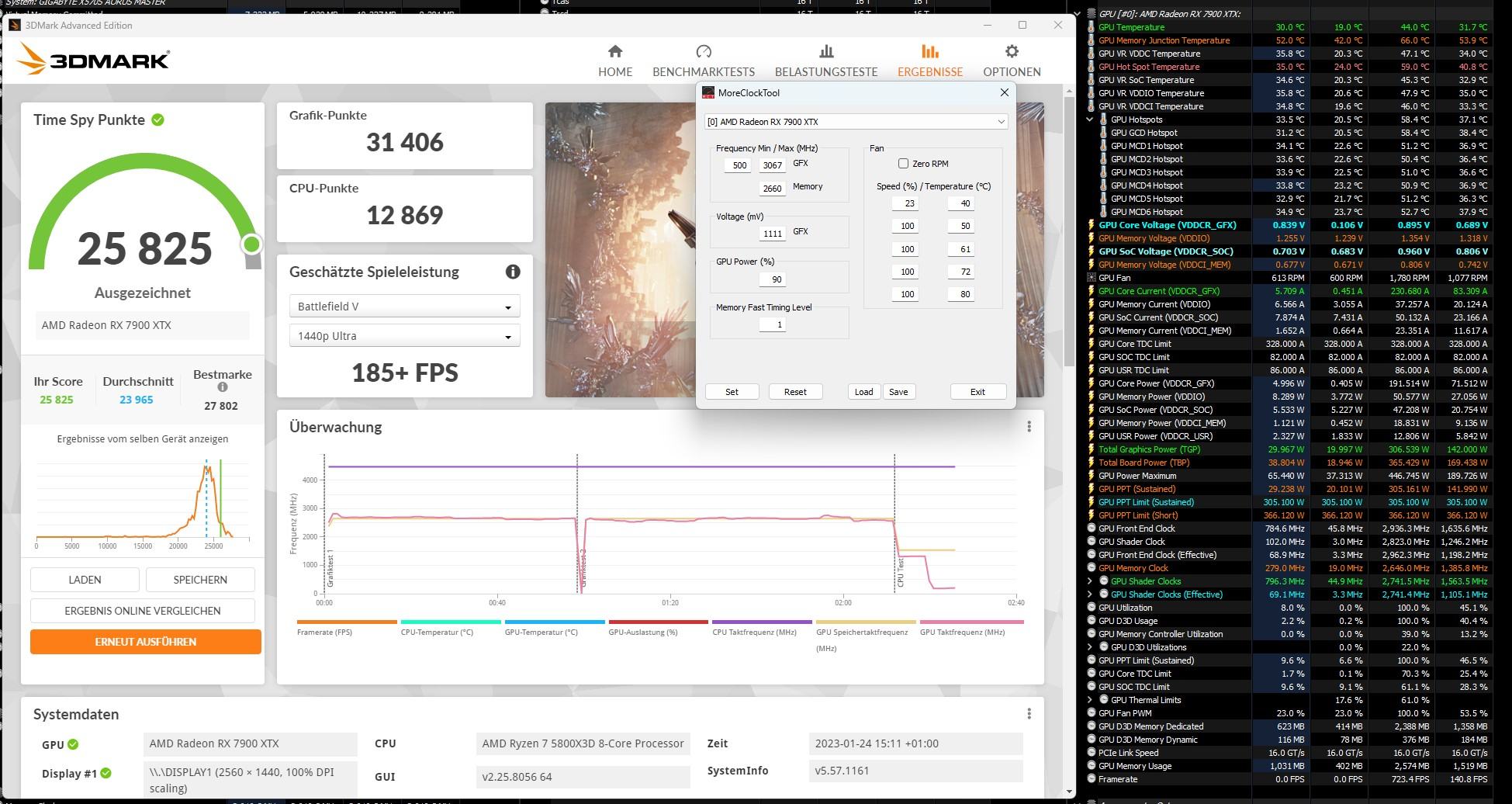Click the green check icon beside GPU label

click(x=73, y=744)
